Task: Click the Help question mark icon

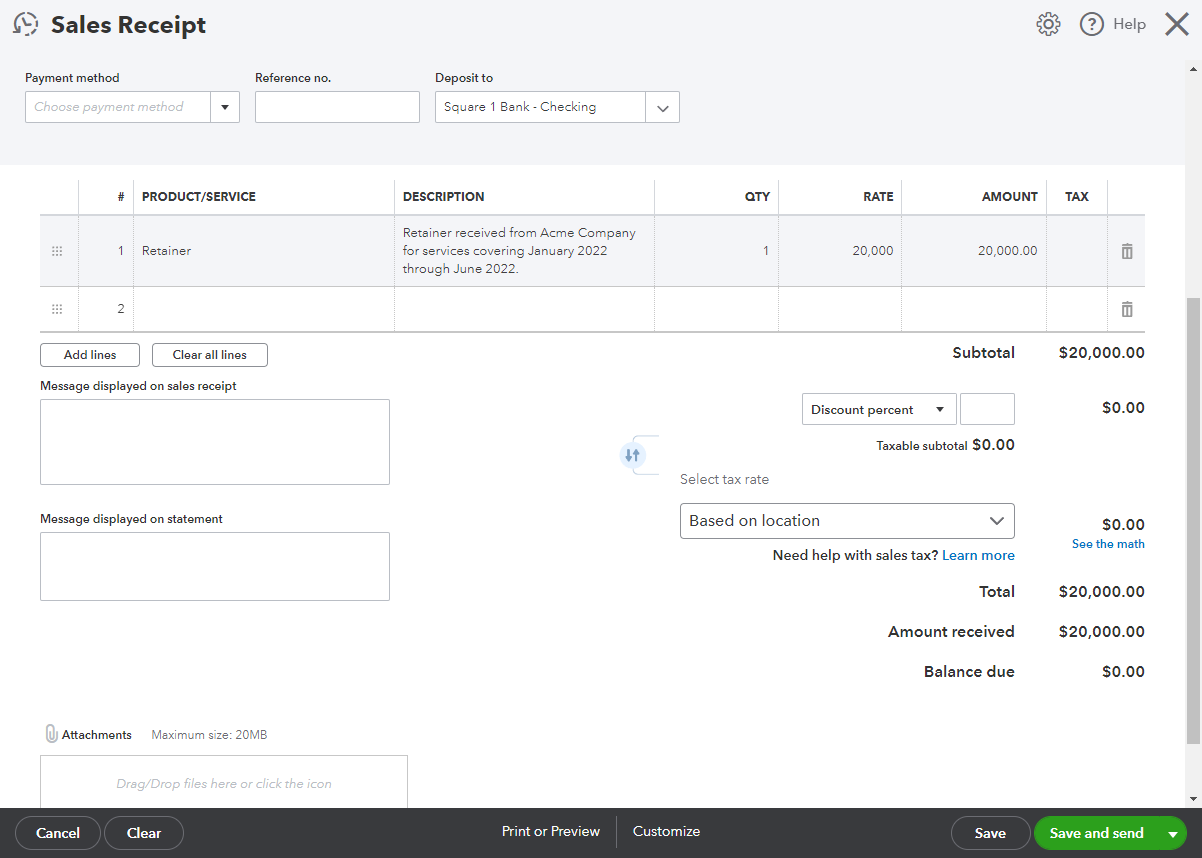Action: click(x=1092, y=25)
